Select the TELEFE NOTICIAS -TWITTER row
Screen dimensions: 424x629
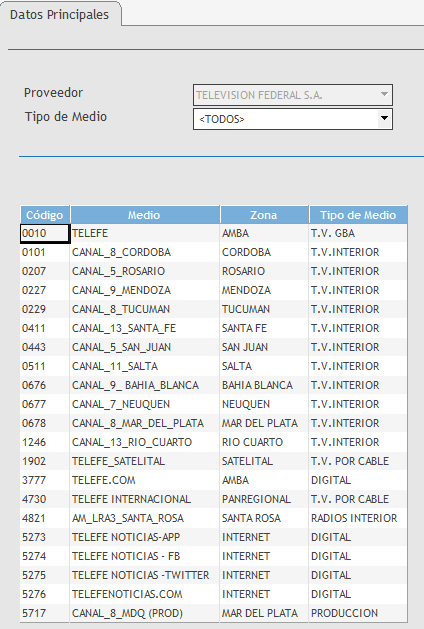pyautogui.click(x=213, y=575)
